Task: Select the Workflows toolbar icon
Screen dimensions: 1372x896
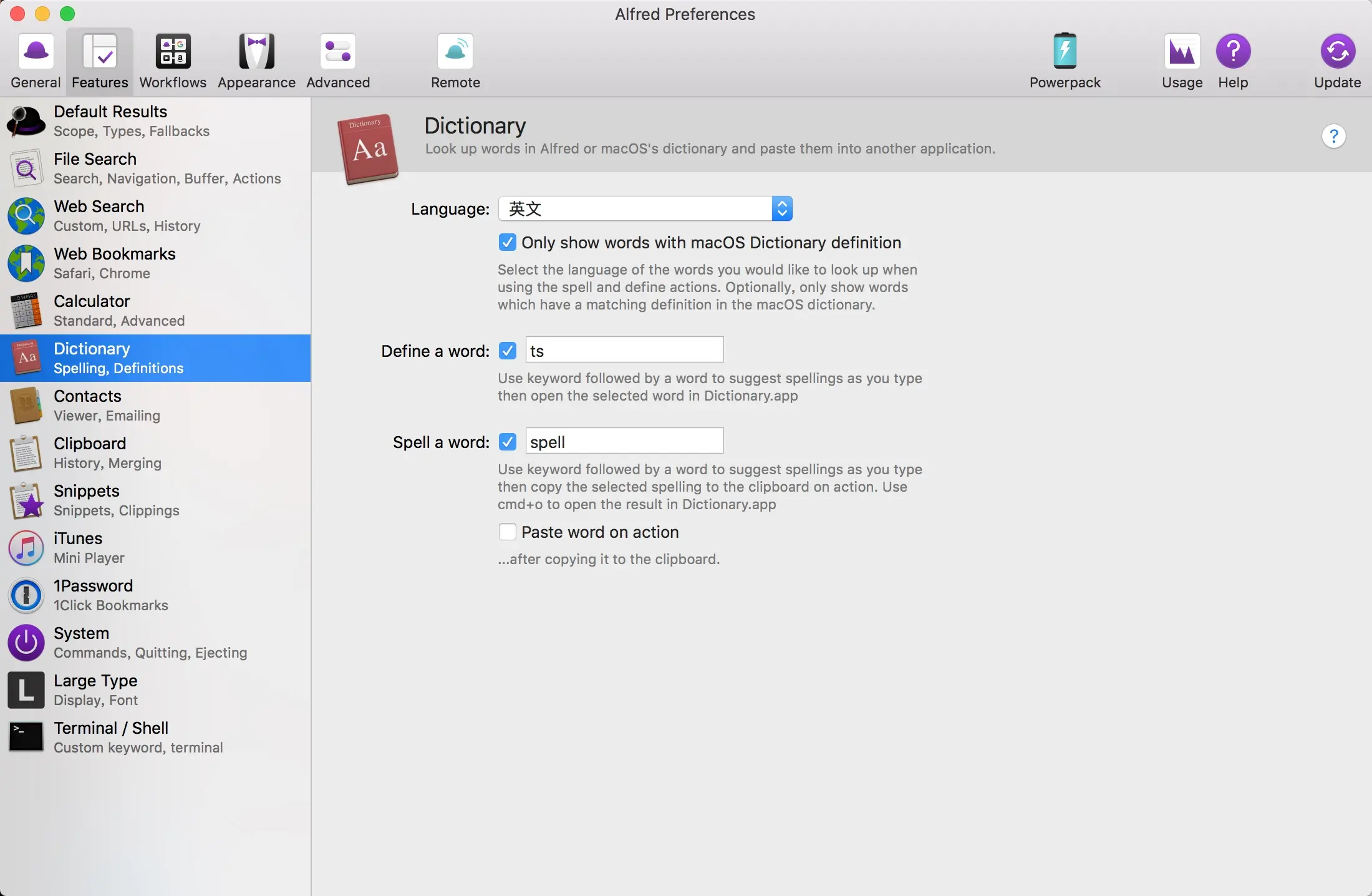Action: [173, 52]
